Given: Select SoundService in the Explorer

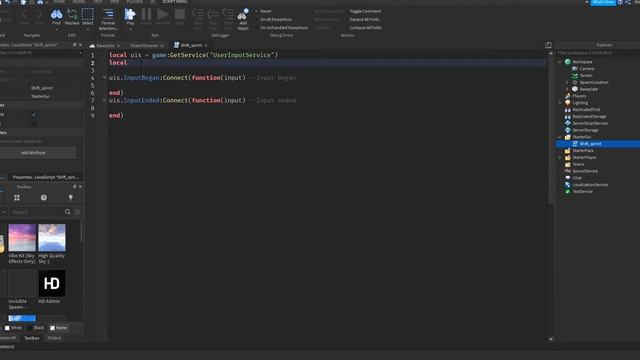Looking at the screenshot, I should 585,171.
